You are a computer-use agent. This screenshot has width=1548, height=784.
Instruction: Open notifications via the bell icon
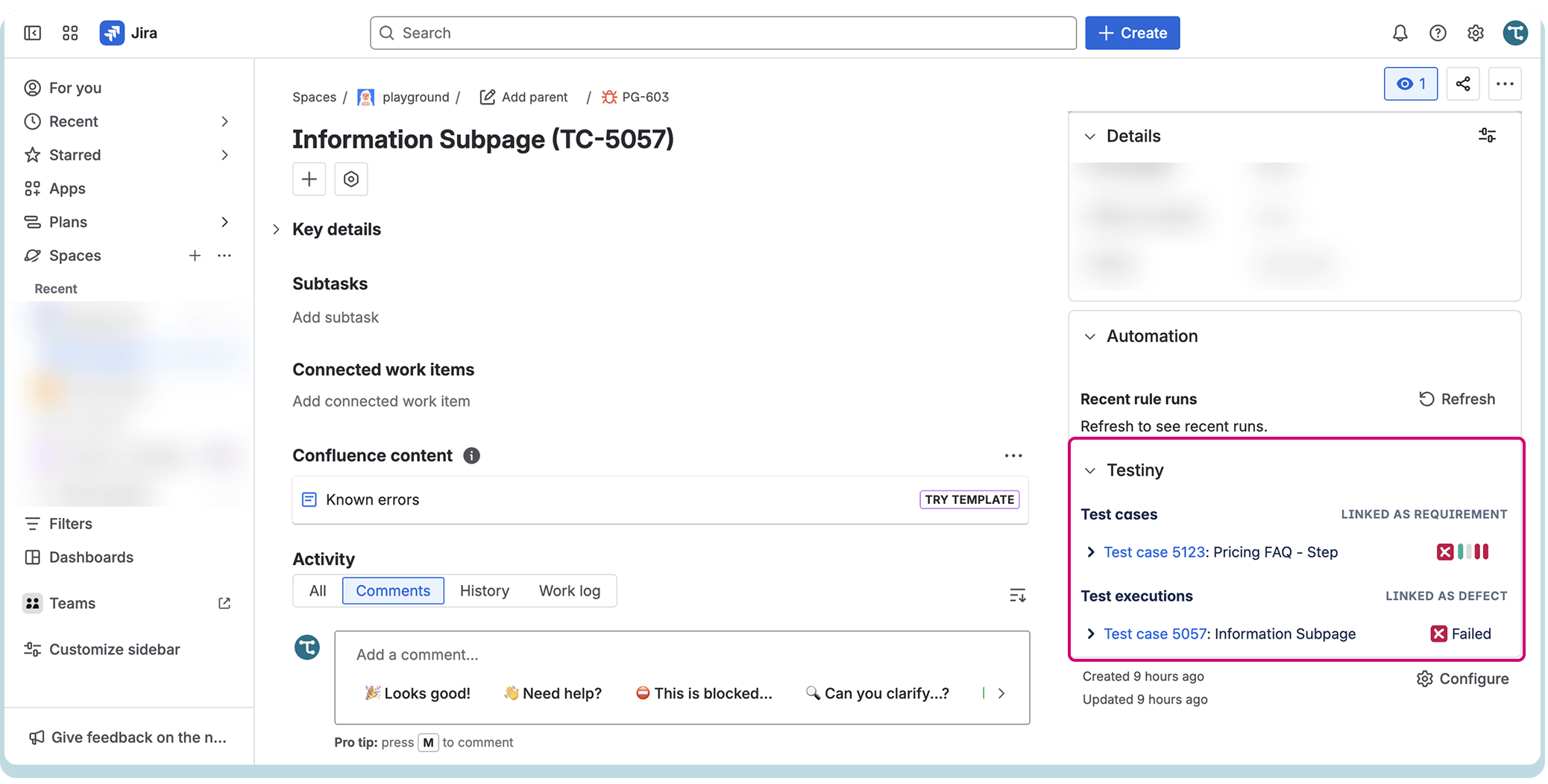[1400, 33]
